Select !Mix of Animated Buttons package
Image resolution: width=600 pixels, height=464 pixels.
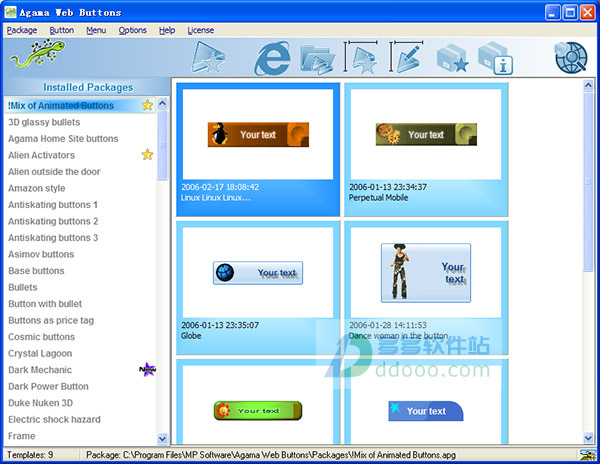point(80,105)
